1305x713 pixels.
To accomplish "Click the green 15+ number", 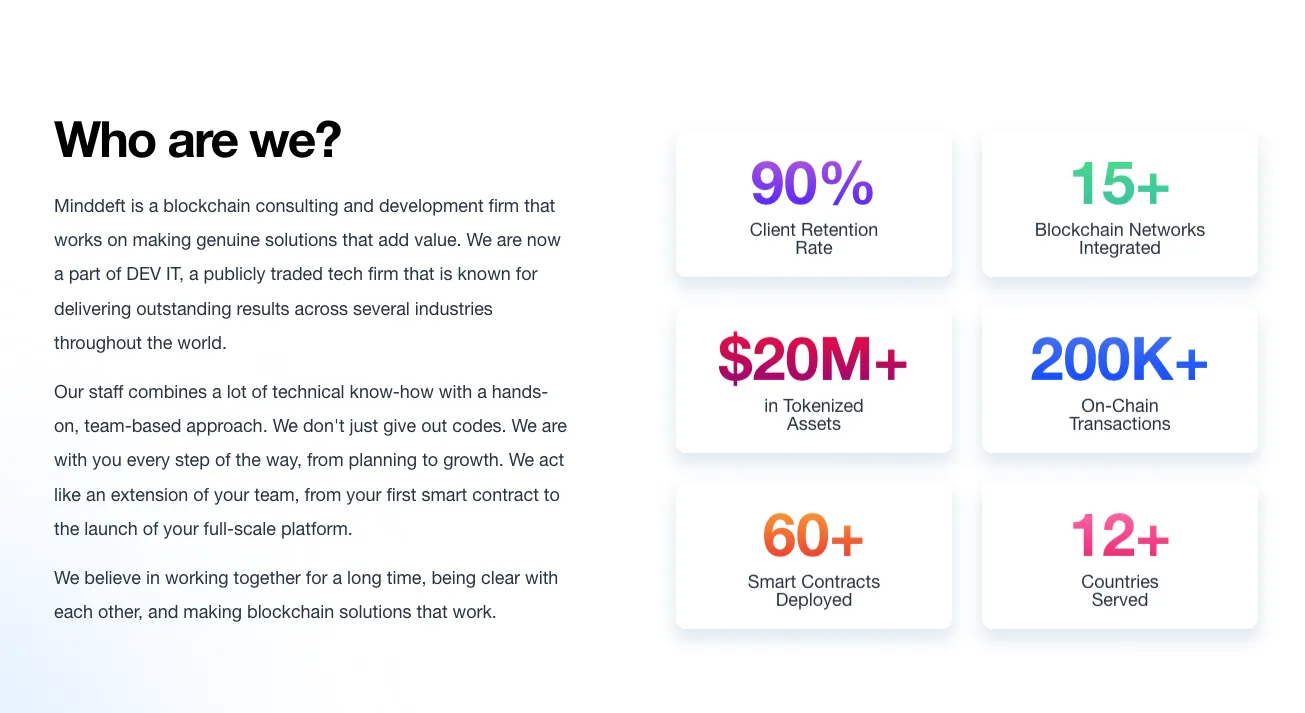I will click(1120, 184).
